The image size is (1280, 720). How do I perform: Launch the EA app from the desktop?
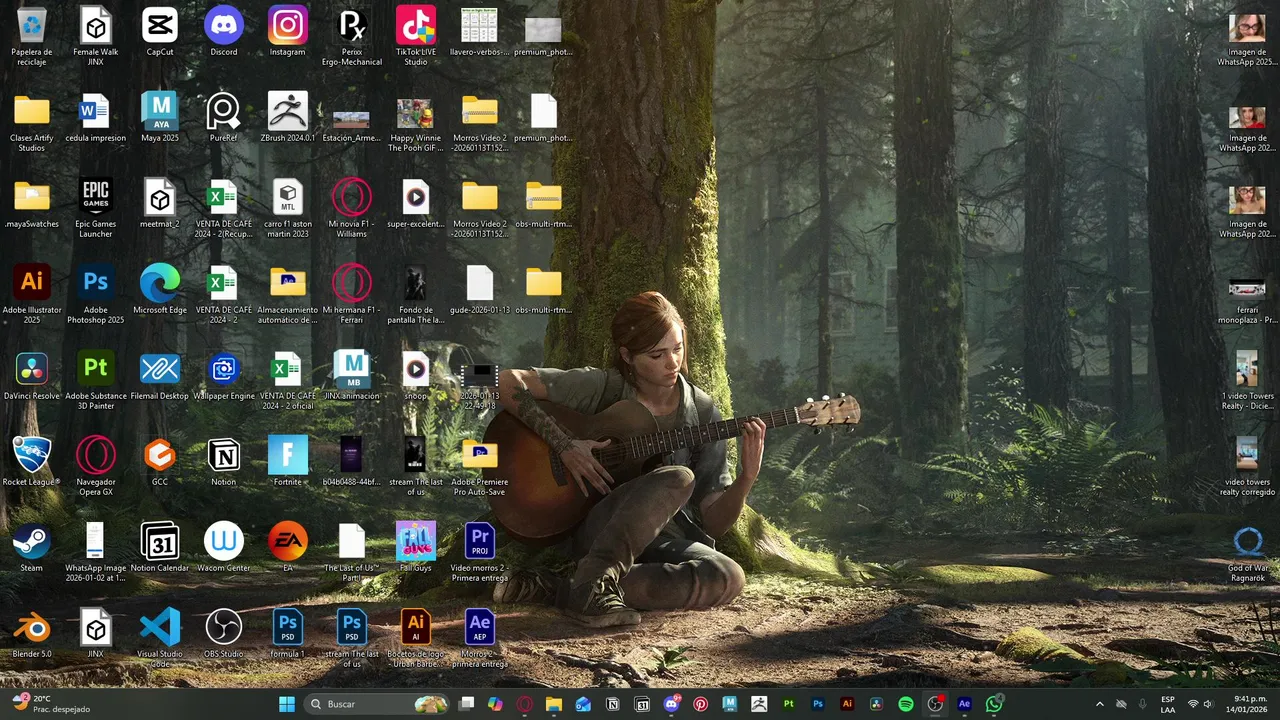point(288,548)
